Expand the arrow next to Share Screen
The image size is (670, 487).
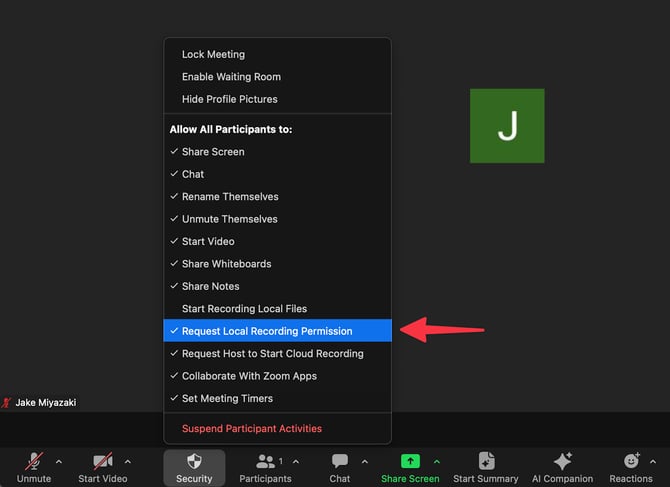[x=436, y=462]
